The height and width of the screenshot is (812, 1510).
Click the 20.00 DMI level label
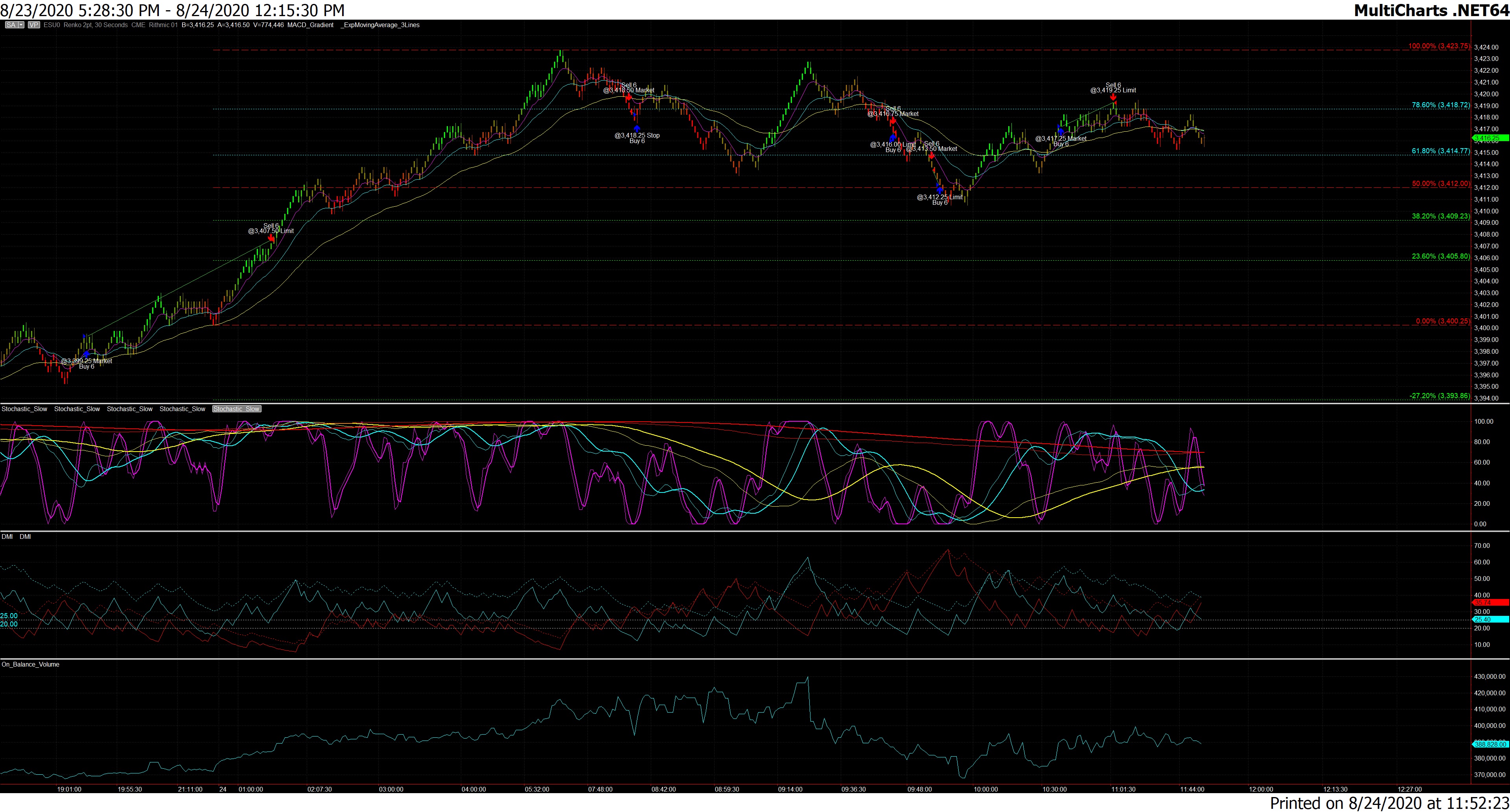[x=9, y=624]
